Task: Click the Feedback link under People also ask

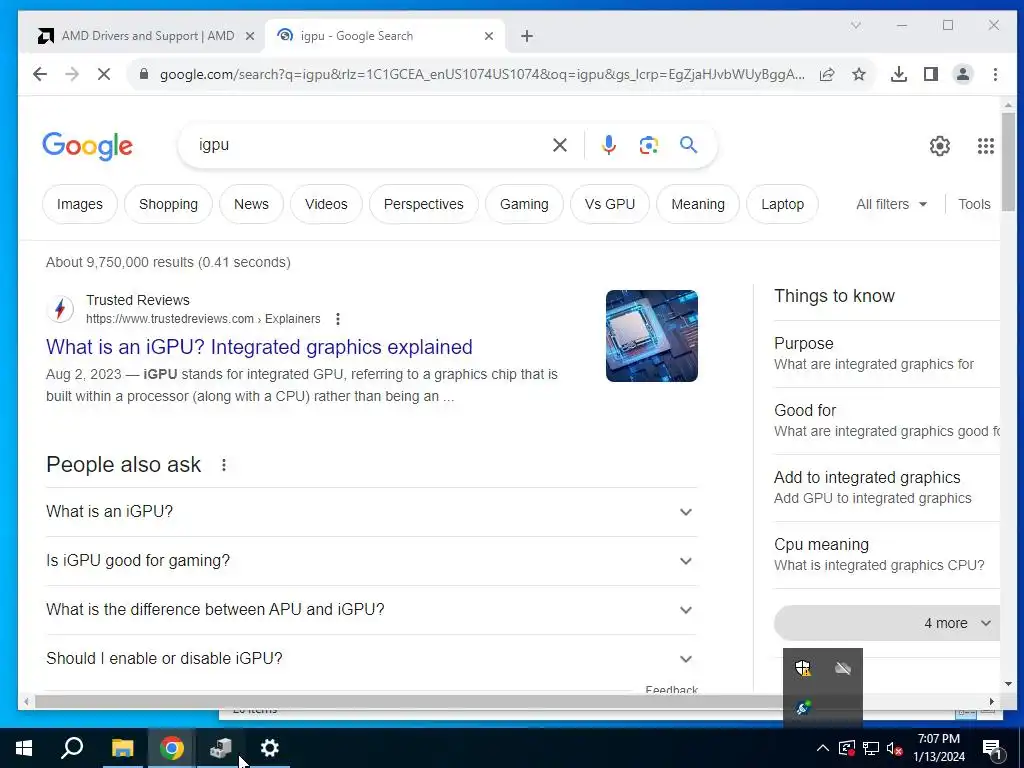Action: coord(671,690)
